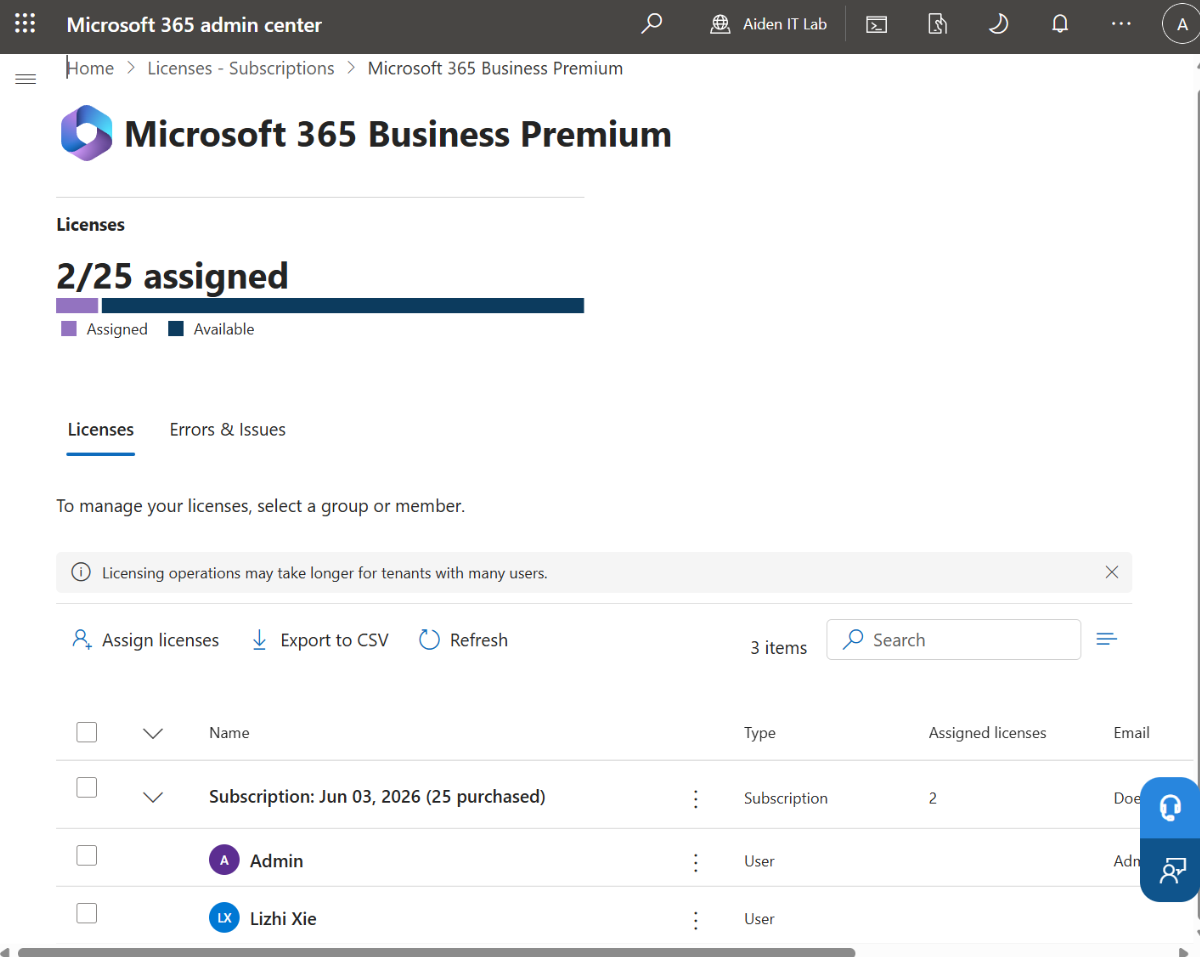Open the account avatar A

click(x=1182, y=25)
